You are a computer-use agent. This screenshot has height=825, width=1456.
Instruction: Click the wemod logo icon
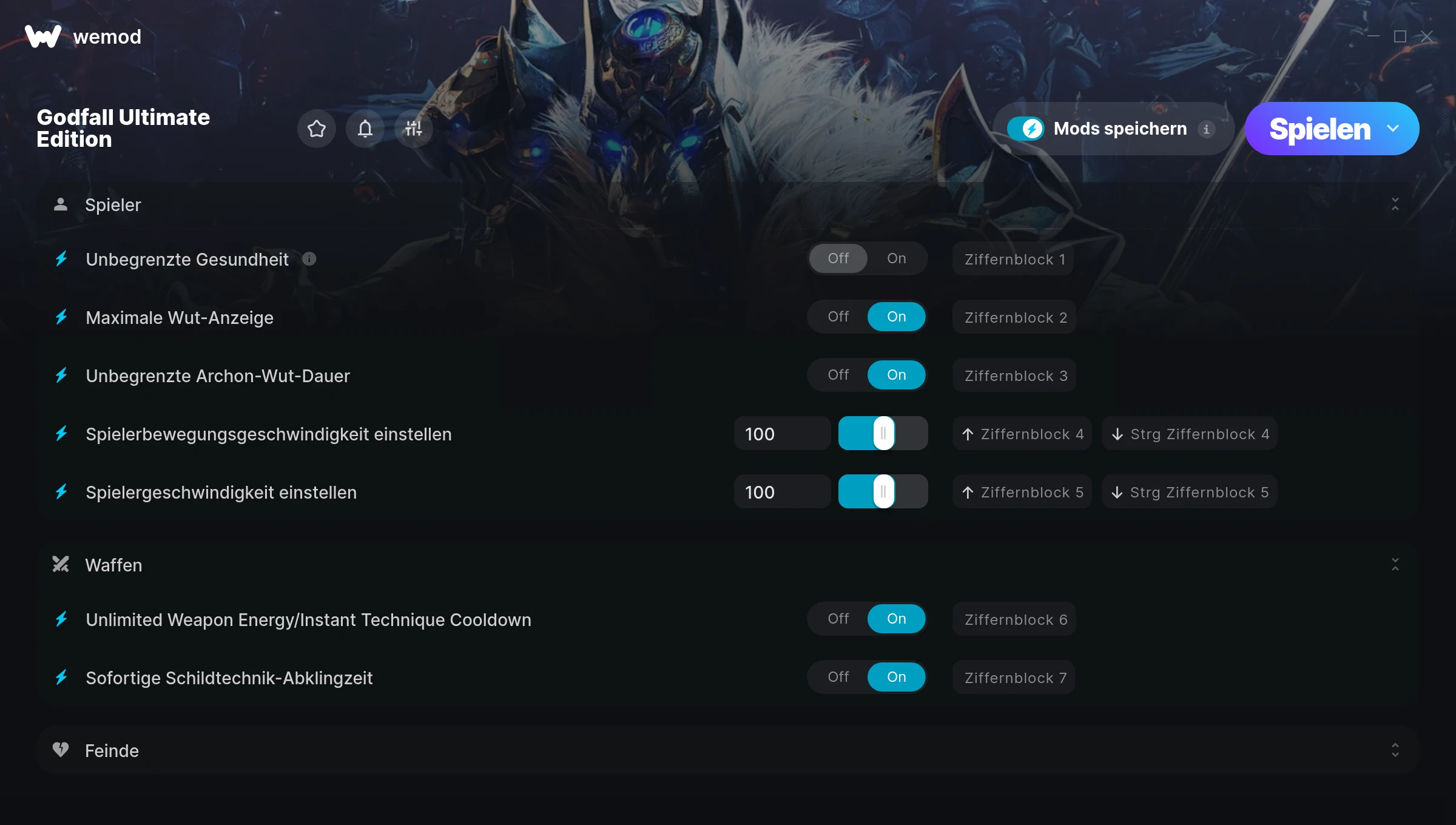pyautogui.click(x=42, y=36)
